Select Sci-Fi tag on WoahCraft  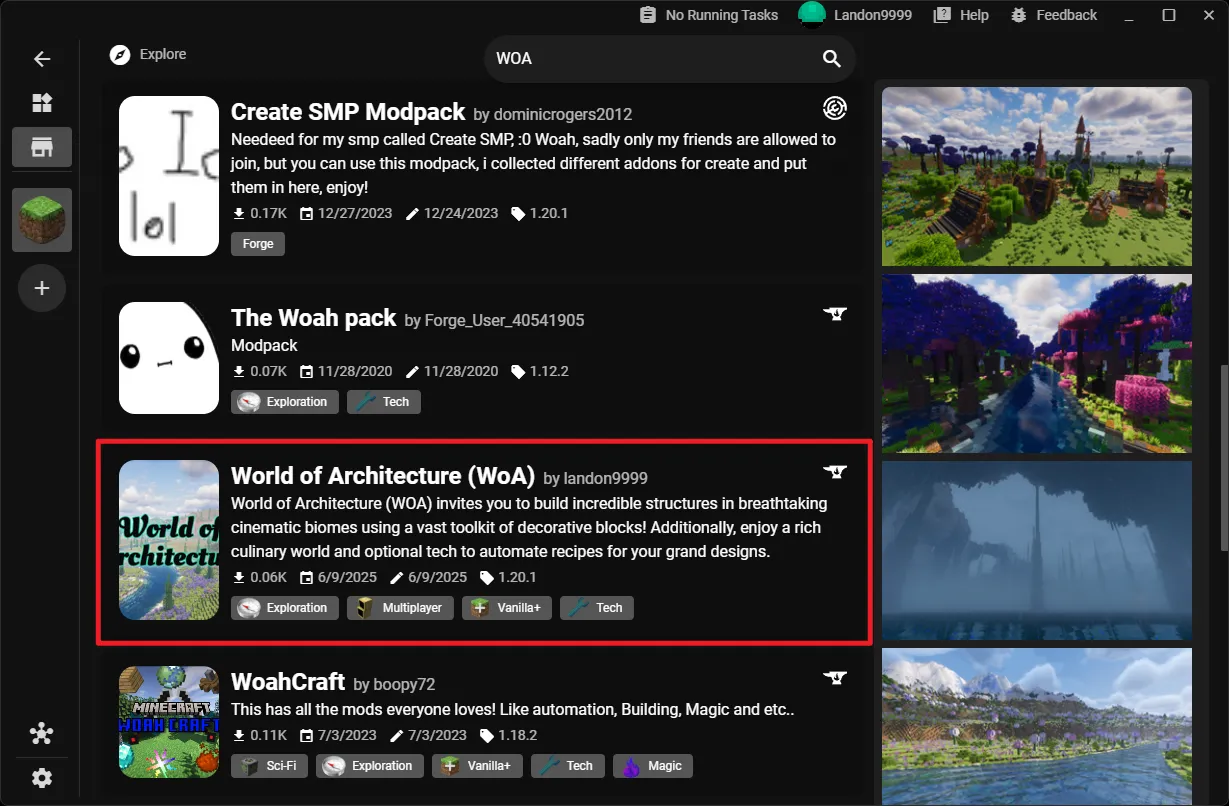(x=269, y=766)
